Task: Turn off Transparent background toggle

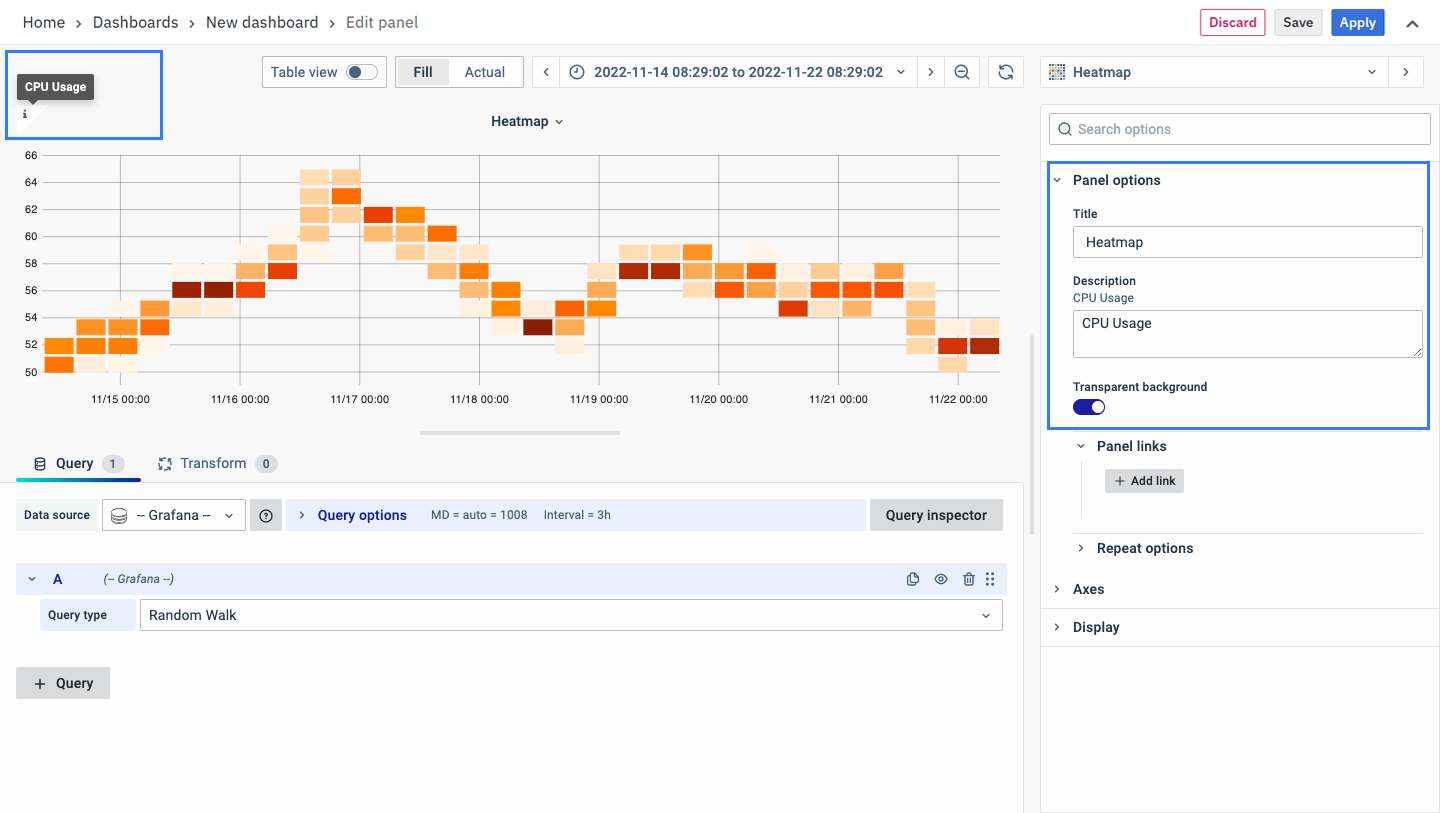Action: click(x=1089, y=407)
